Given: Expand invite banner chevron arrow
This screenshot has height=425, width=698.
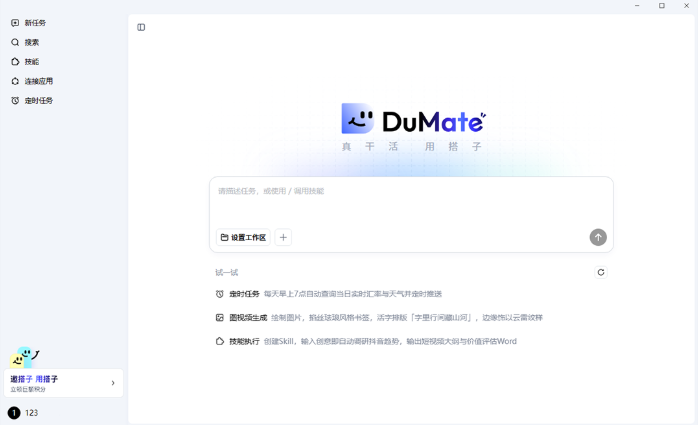Looking at the screenshot, I should coord(113,383).
